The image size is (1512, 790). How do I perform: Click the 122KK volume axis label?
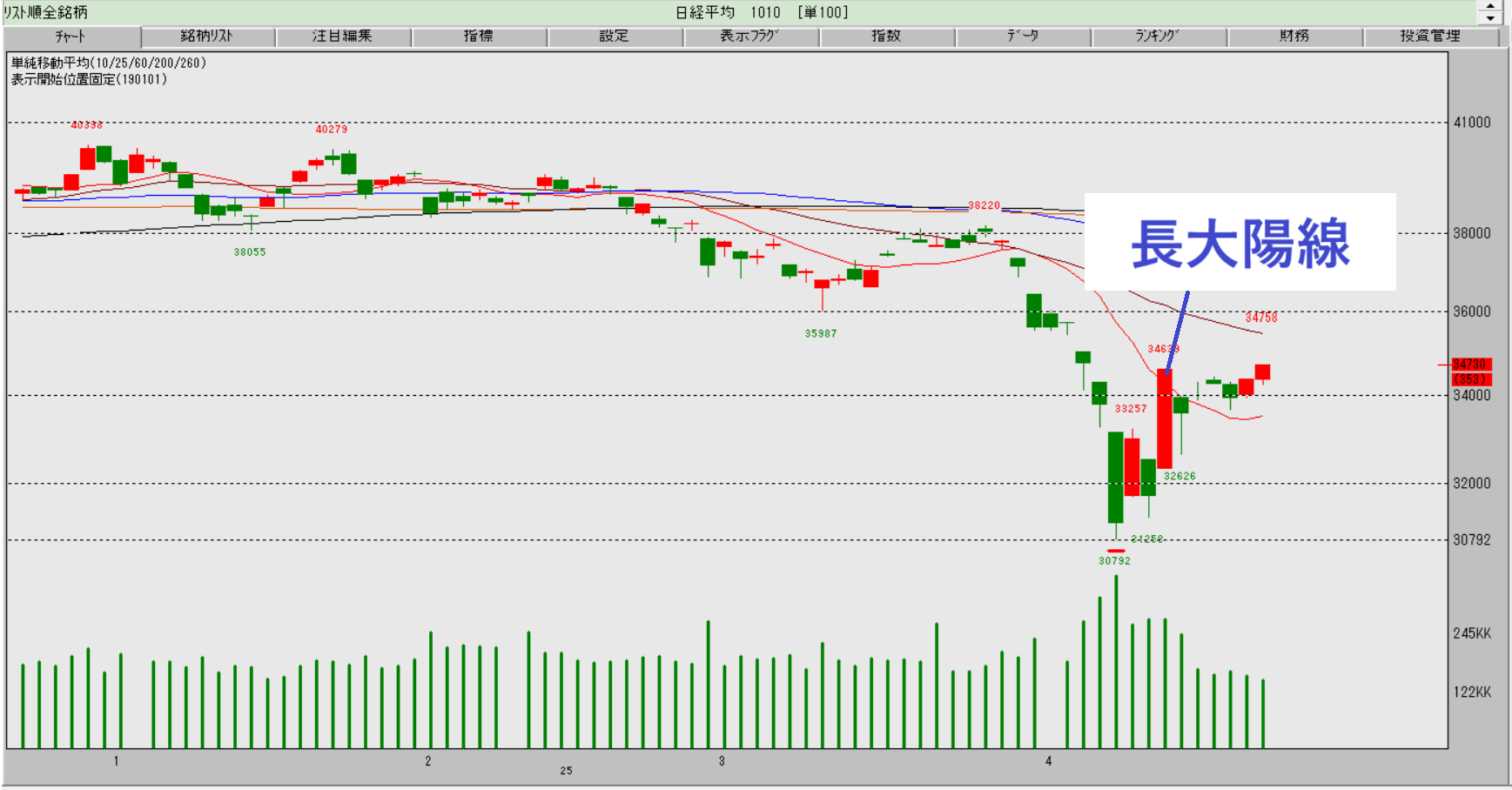click(x=1472, y=693)
